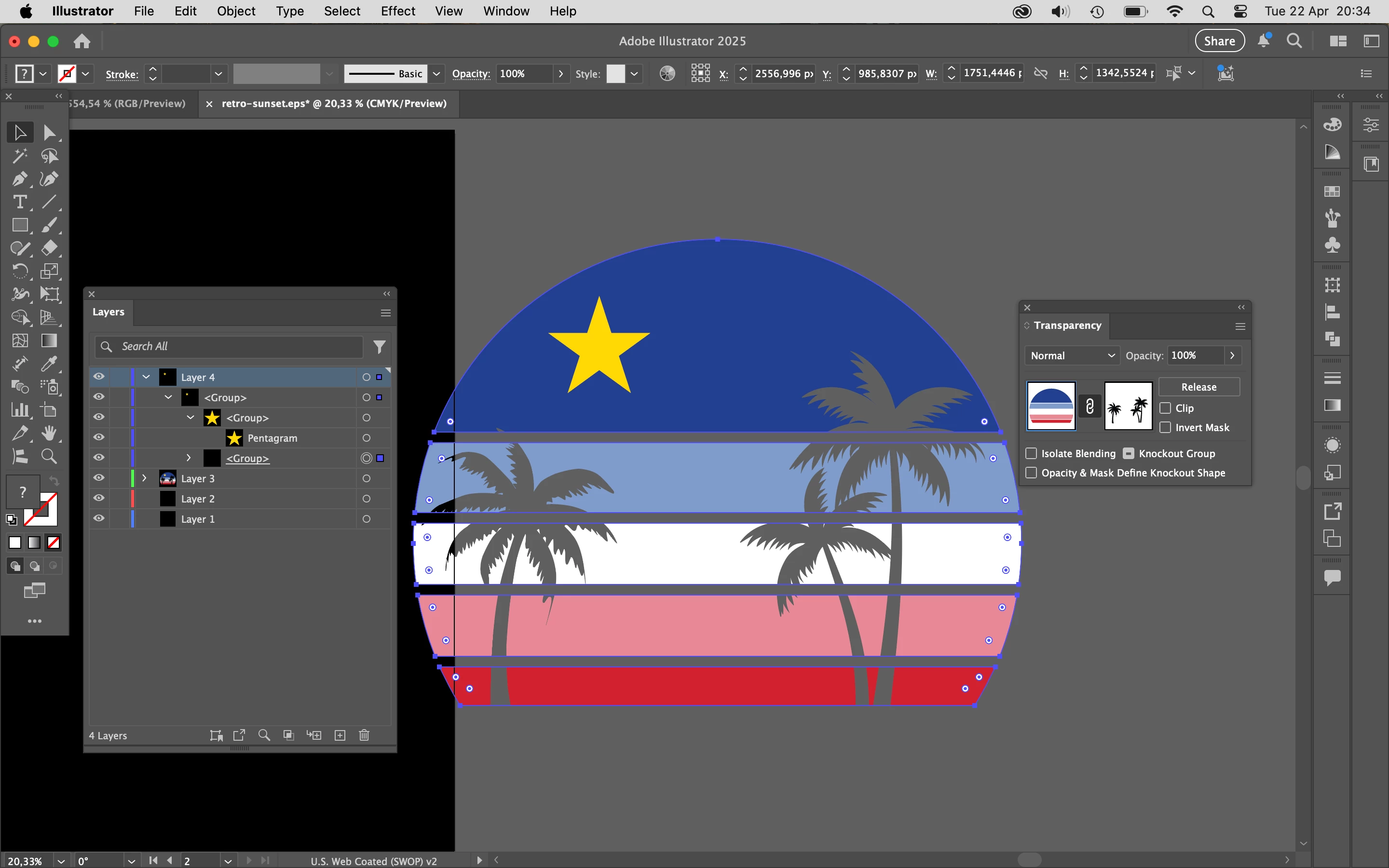Viewport: 1389px width, 868px height.
Task: Select the Zoom tool in the toolbar
Action: pos(49,456)
